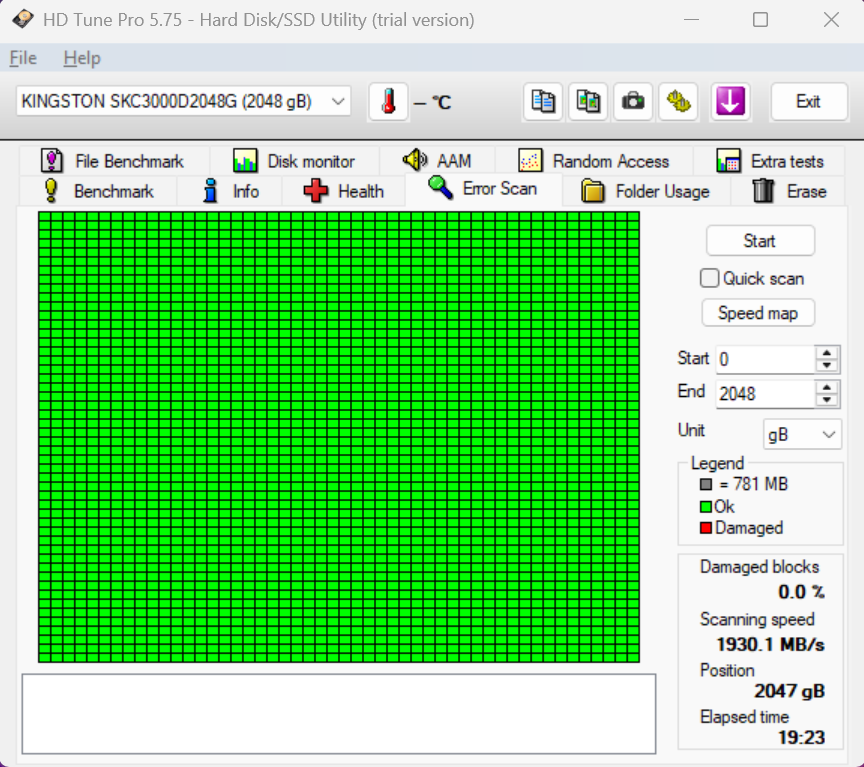Screen dimensions: 864x767
Task: Click the 1930.1 MB/s scanning speed value
Action: click(x=770, y=644)
